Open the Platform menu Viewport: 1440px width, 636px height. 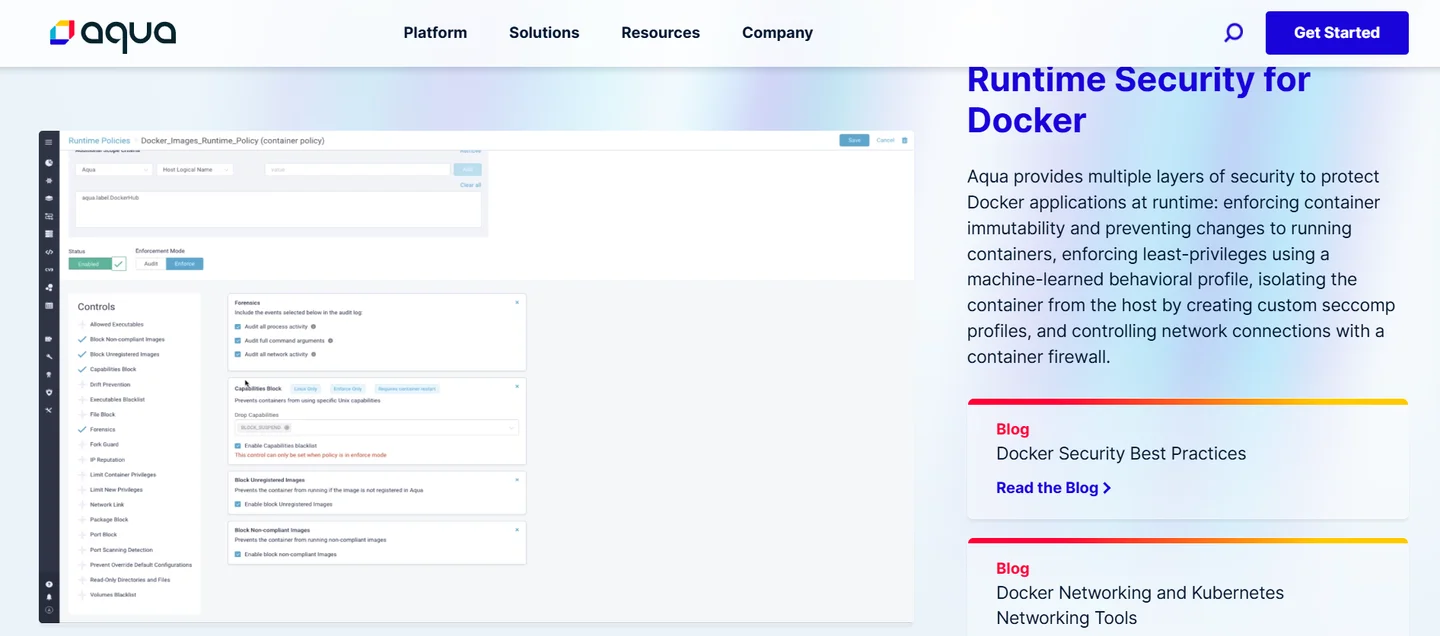tap(435, 33)
